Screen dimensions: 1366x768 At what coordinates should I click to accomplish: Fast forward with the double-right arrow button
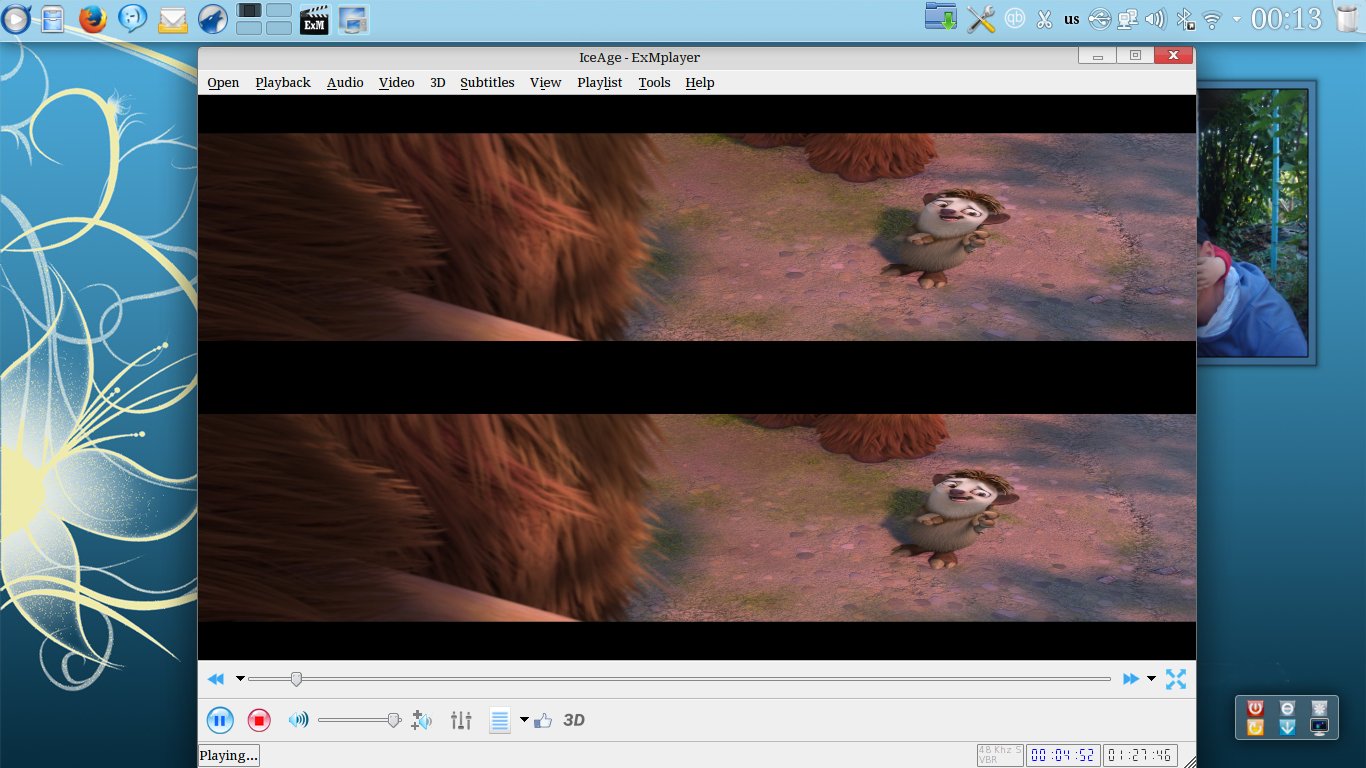1131,679
